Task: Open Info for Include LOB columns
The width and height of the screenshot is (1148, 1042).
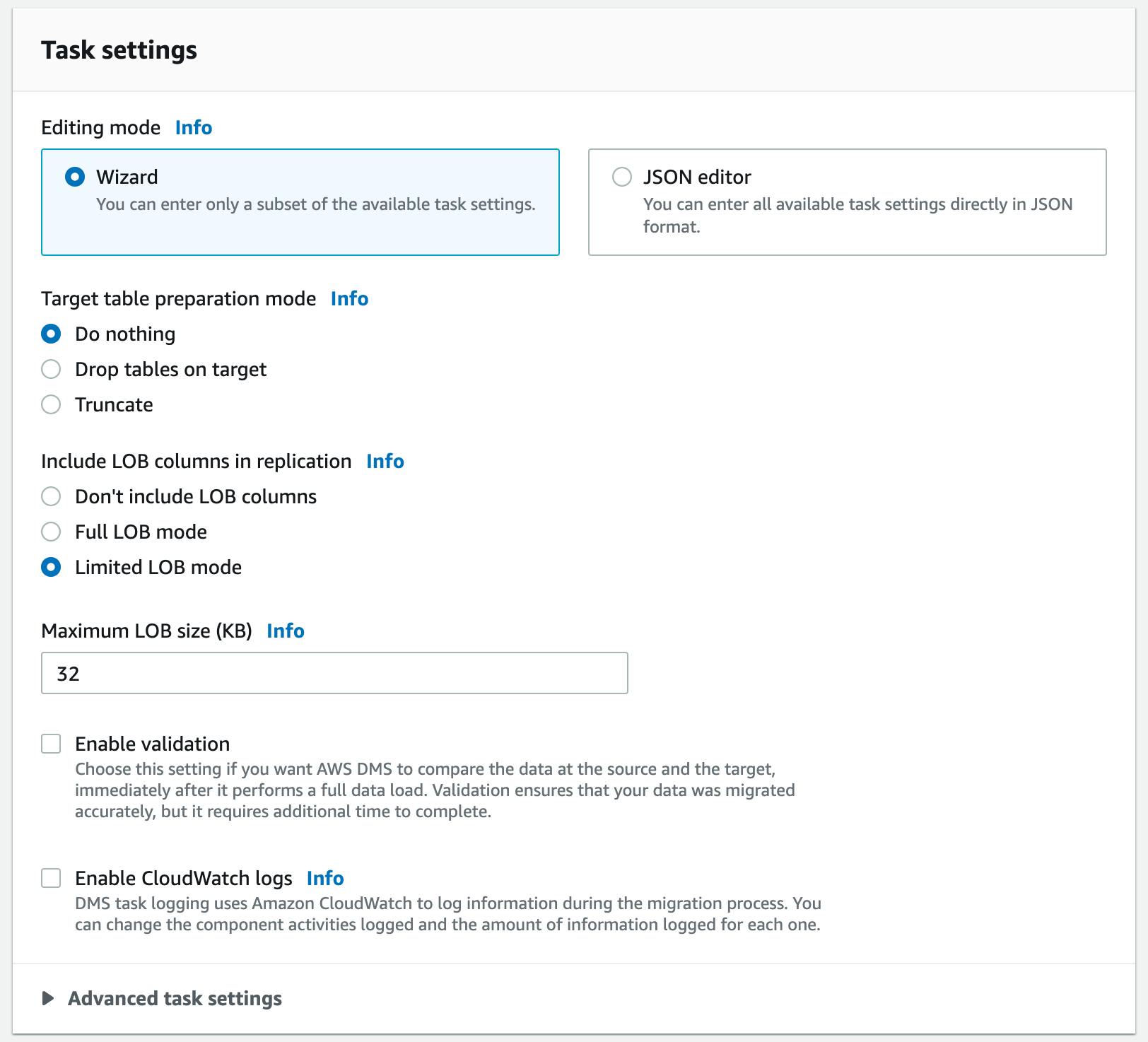Action: [x=385, y=462]
